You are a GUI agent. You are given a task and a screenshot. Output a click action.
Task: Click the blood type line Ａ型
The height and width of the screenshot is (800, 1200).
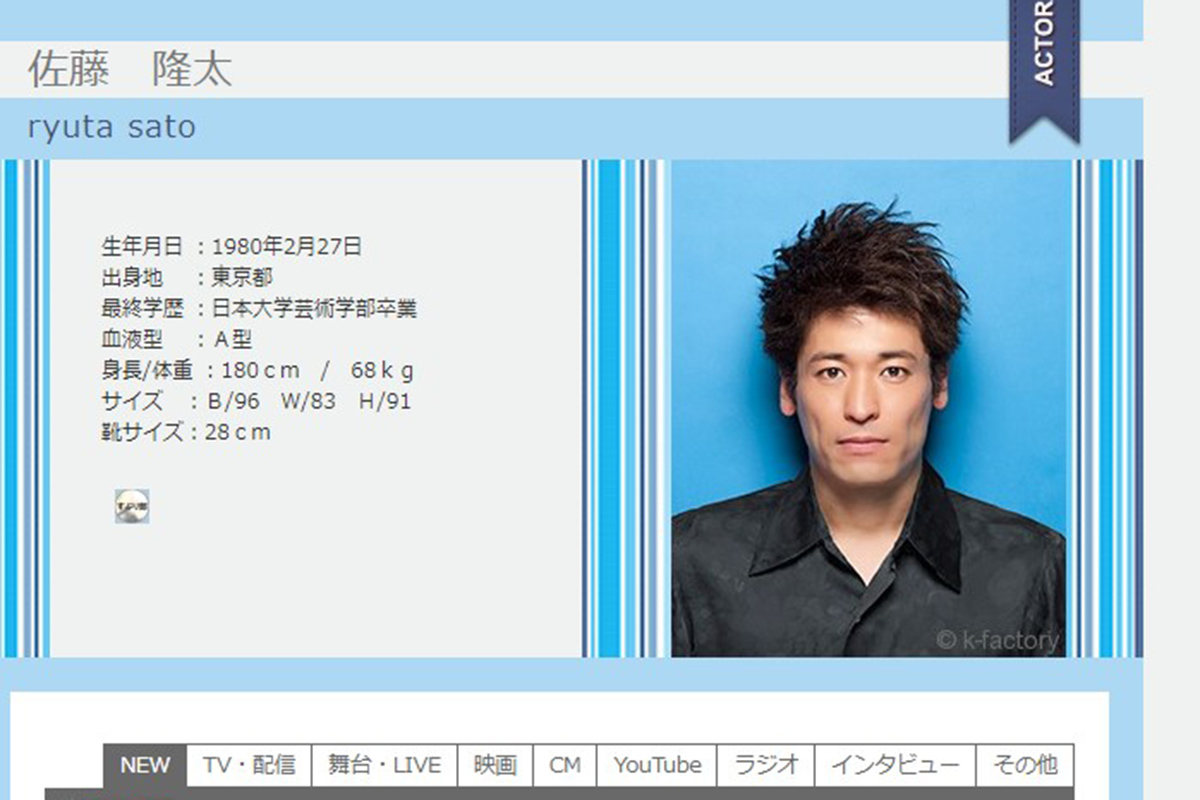click(x=177, y=339)
